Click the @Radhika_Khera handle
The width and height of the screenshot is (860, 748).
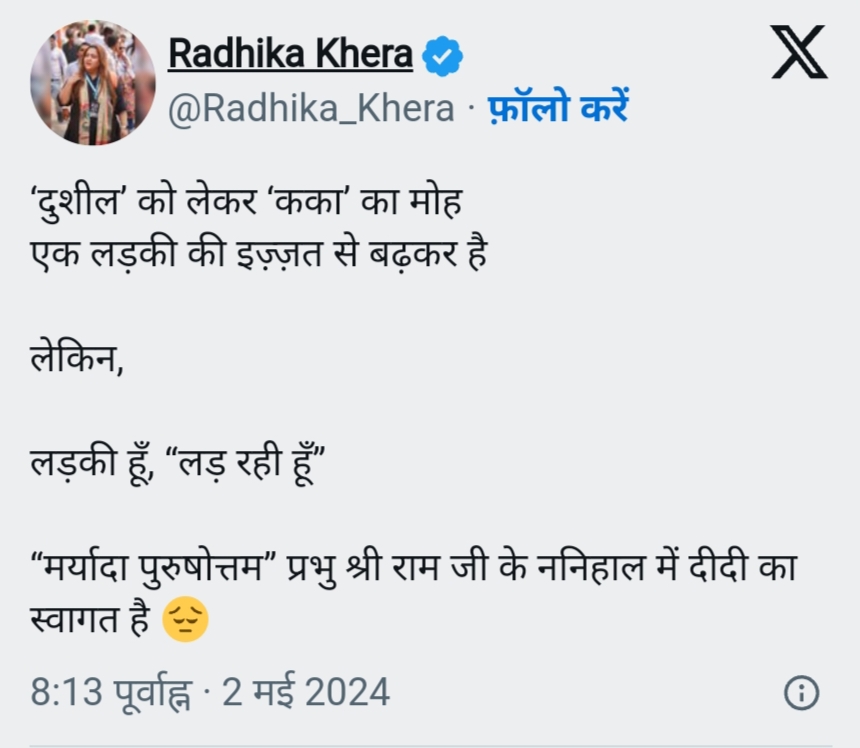coord(310,109)
